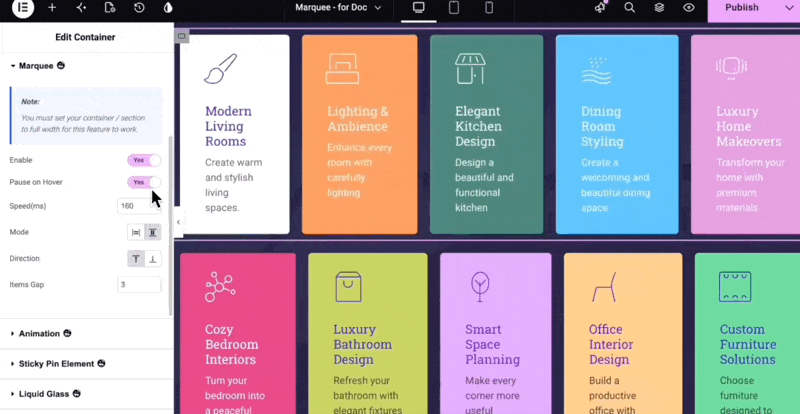Add a new element with plus icon
Viewport: 800px width, 414px height.
52,8
